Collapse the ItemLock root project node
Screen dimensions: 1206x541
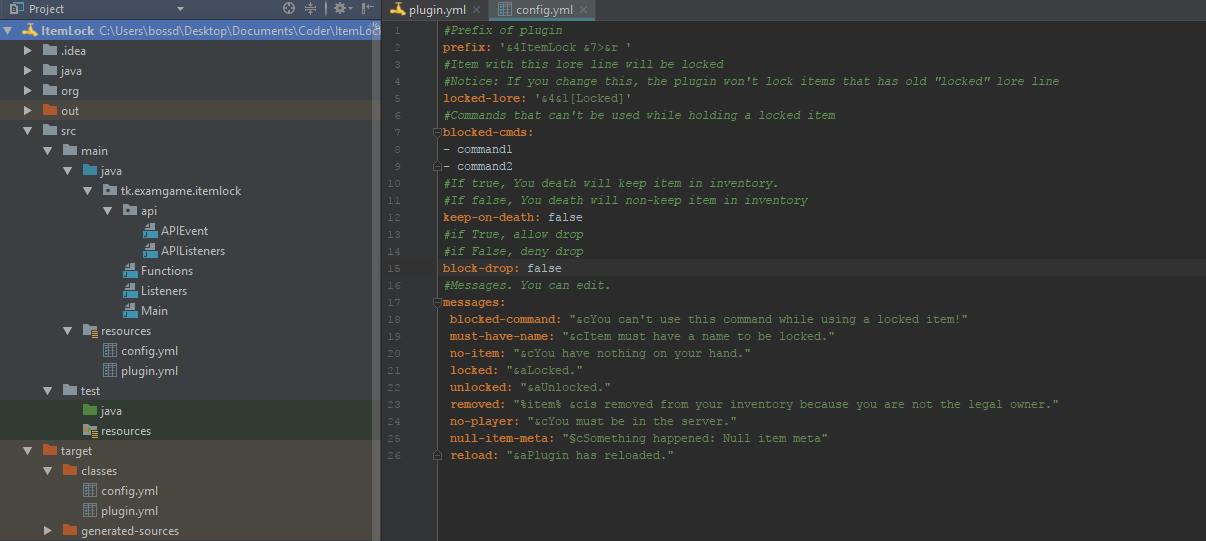(x=9, y=31)
